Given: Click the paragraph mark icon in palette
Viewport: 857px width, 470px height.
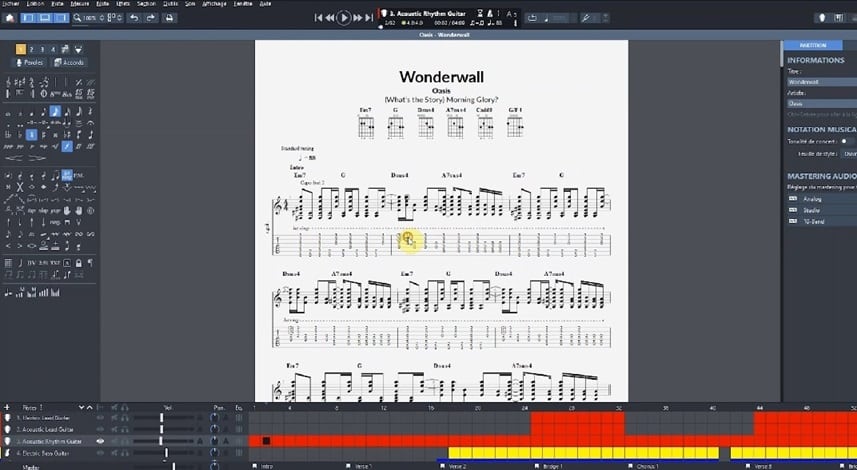Looking at the screenshot, I should (x=90, y=263).
